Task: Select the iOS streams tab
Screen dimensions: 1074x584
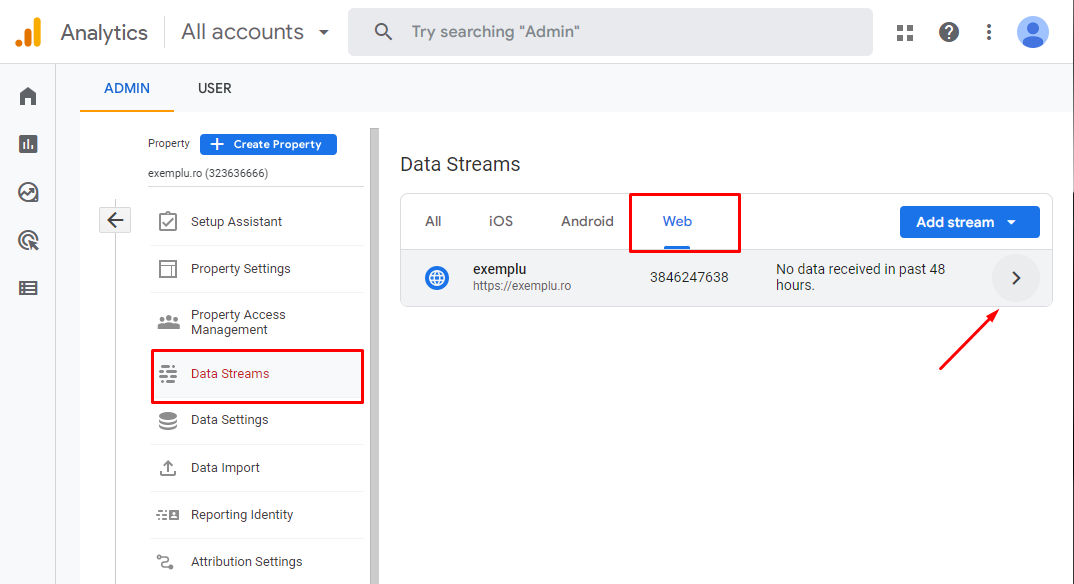Action: click(x=501, y=221)
